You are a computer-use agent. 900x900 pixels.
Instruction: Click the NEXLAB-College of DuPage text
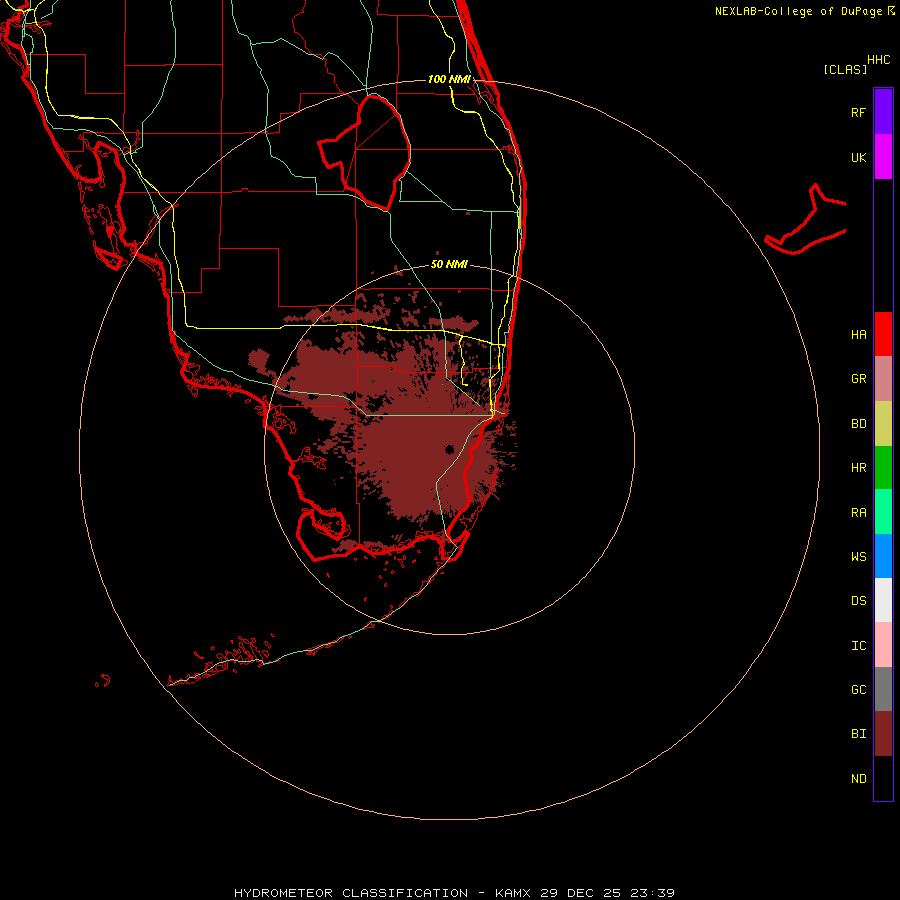click(798, 11)
